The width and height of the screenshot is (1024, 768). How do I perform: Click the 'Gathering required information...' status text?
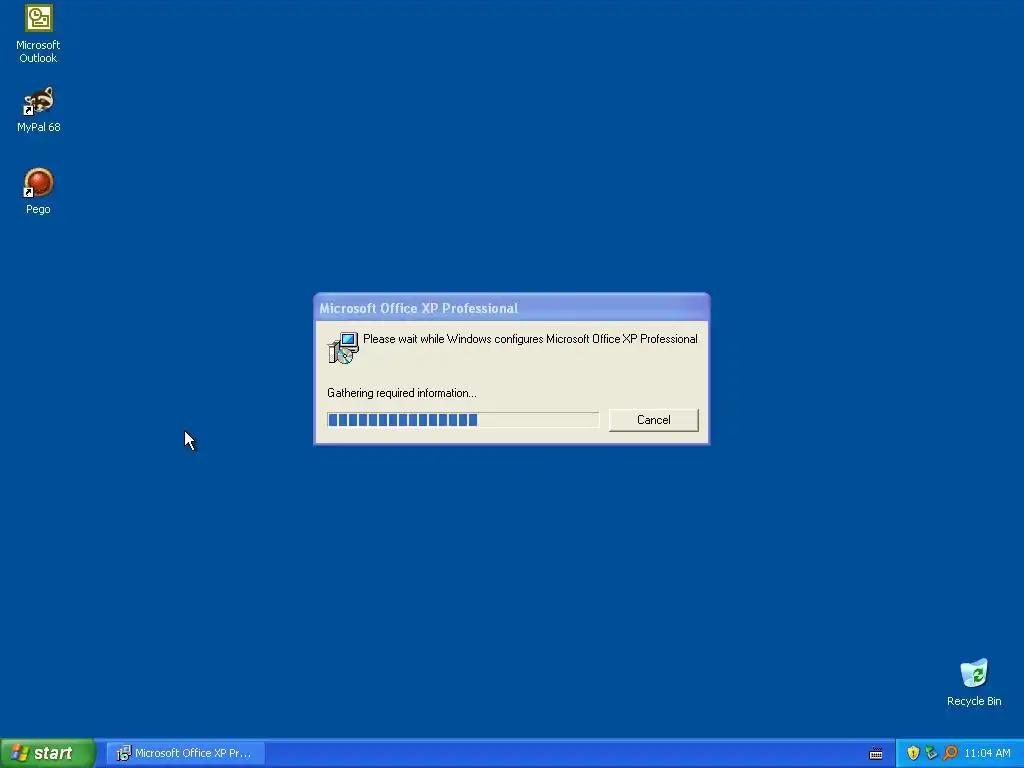[402, 393]
